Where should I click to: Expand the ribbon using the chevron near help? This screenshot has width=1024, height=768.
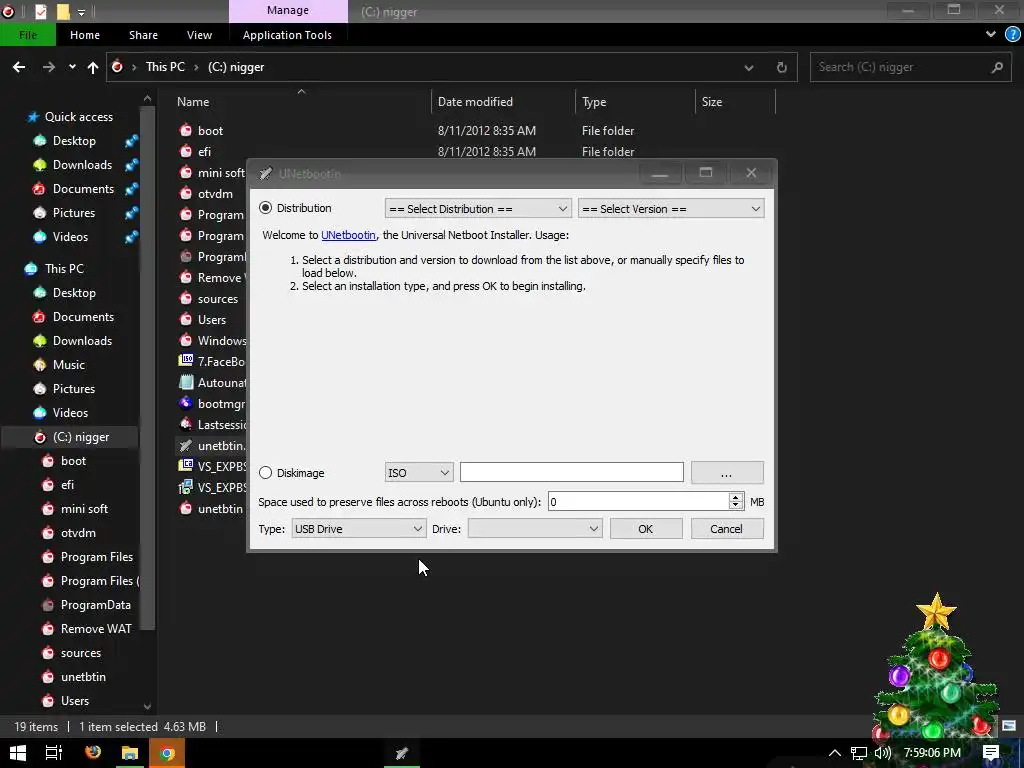click(x=991, y=35)
